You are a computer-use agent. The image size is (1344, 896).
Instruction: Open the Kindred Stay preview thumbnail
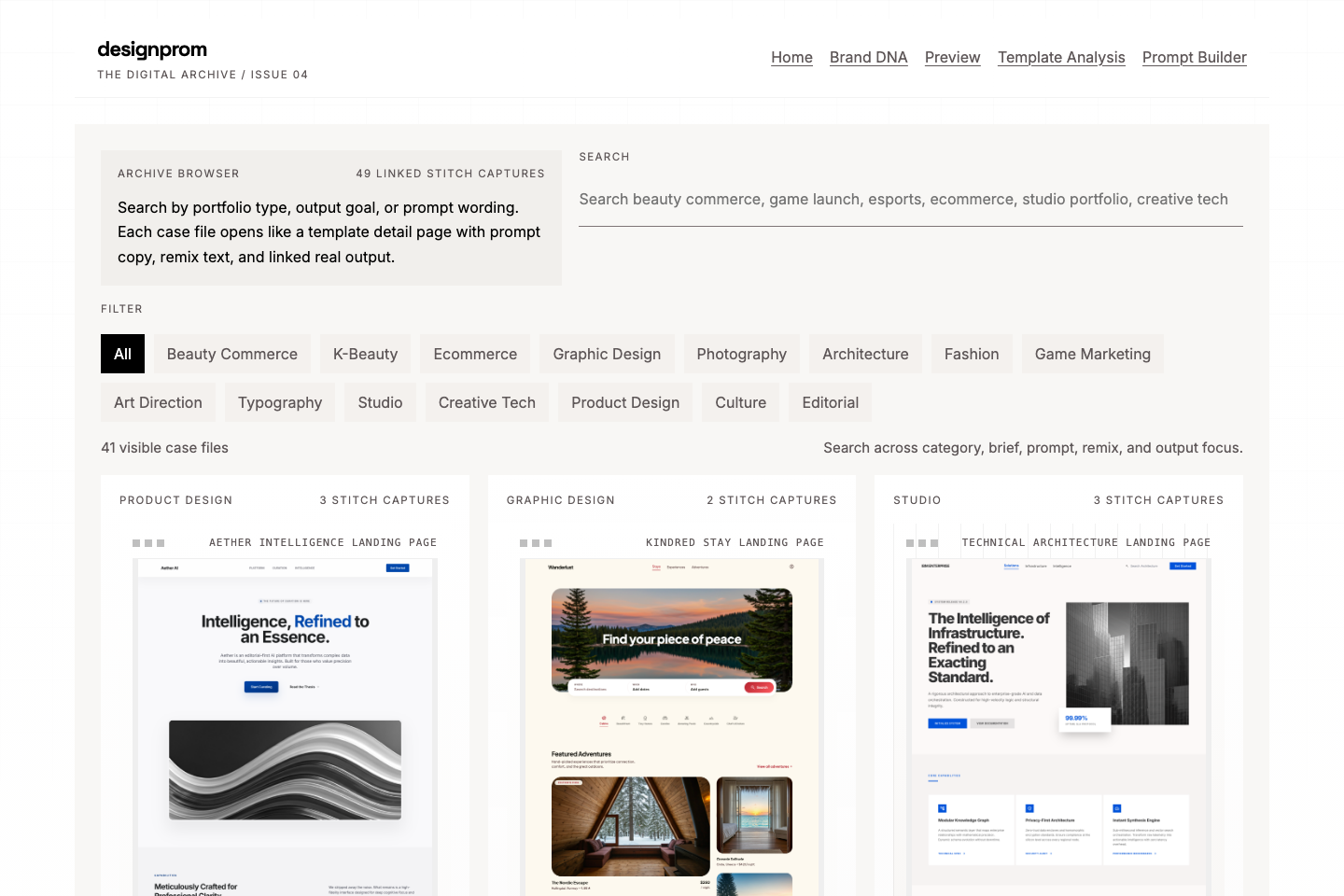[672, 727]
